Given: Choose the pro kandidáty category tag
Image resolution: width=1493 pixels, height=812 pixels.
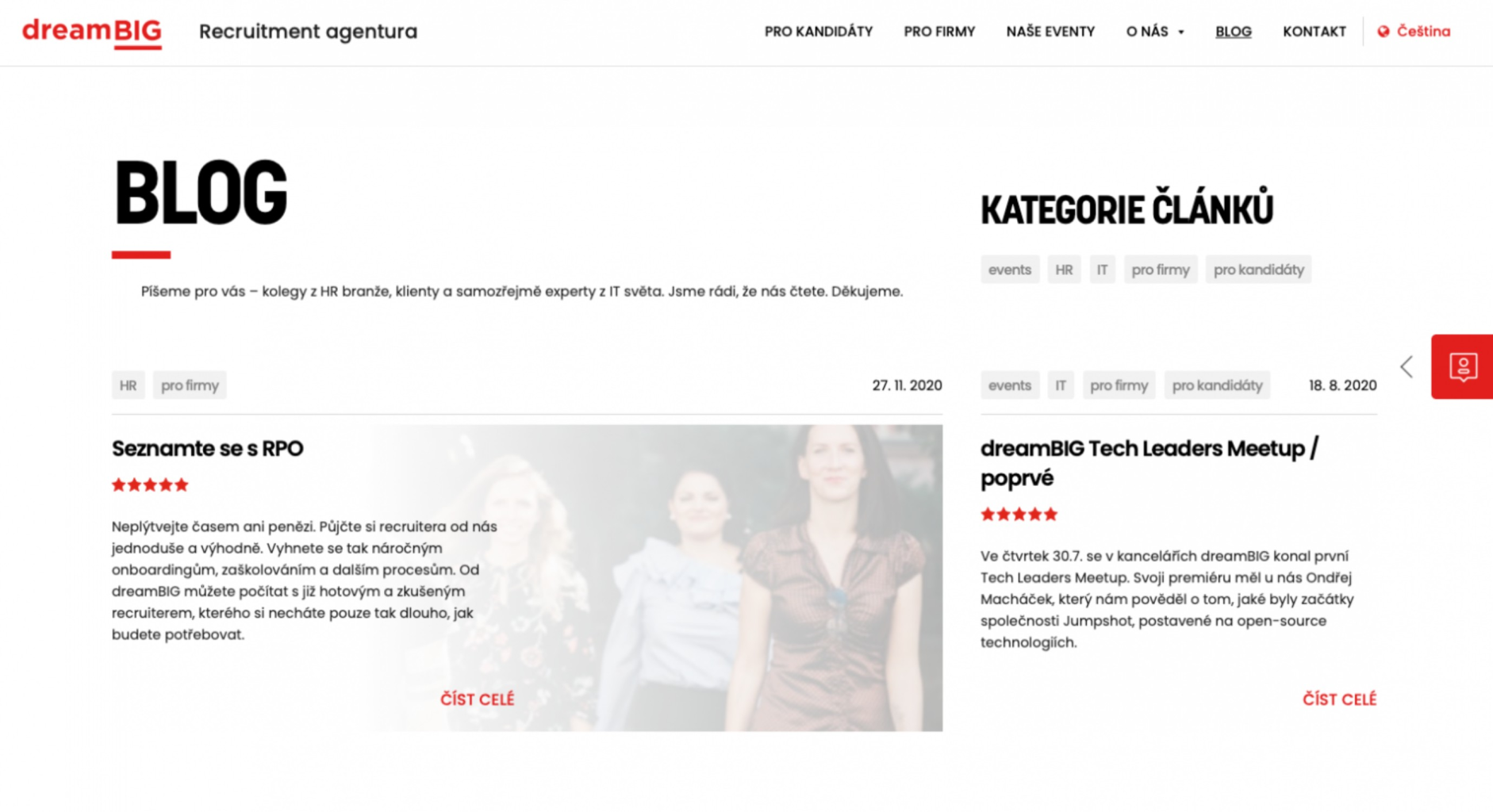Looking at the screenshot, I should 1258,270.
